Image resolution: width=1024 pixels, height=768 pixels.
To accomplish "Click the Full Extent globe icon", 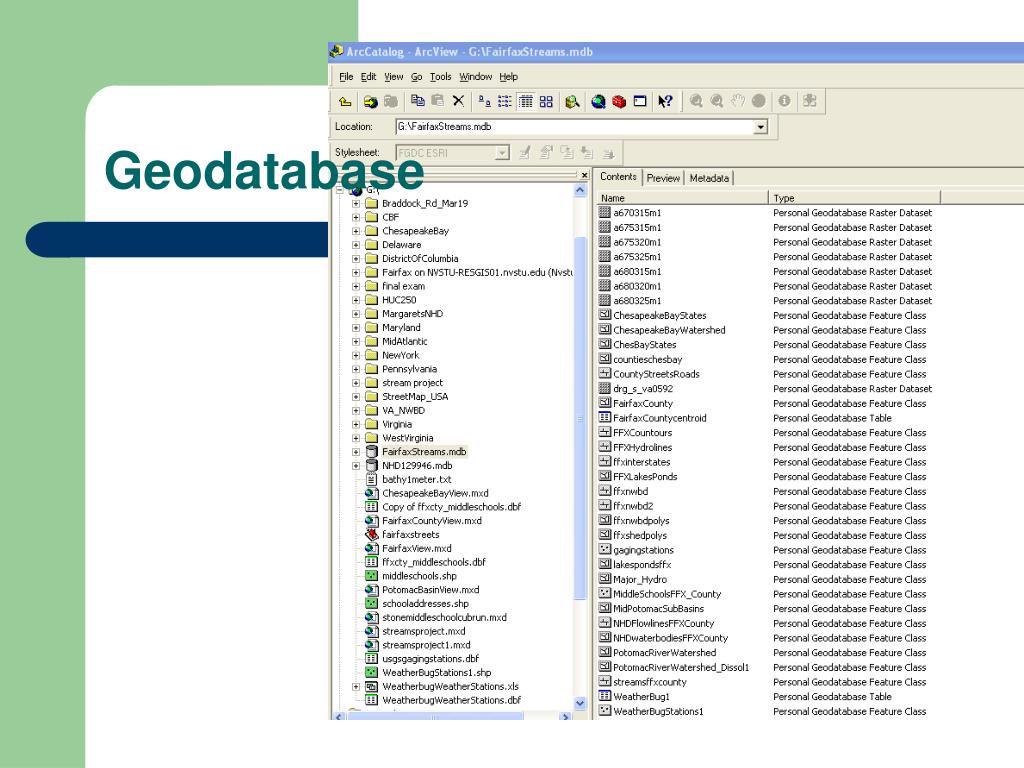I will click(x=758, y=101).
